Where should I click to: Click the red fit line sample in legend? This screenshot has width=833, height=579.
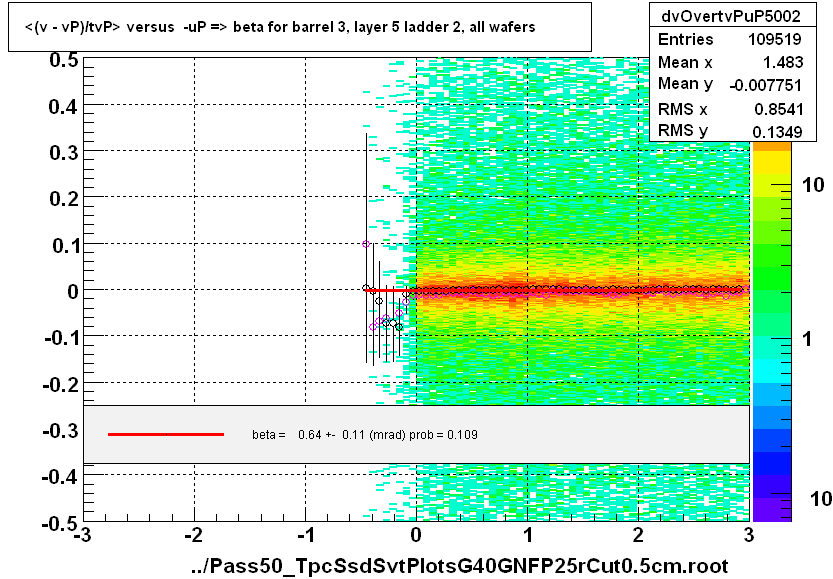point(166,435)
